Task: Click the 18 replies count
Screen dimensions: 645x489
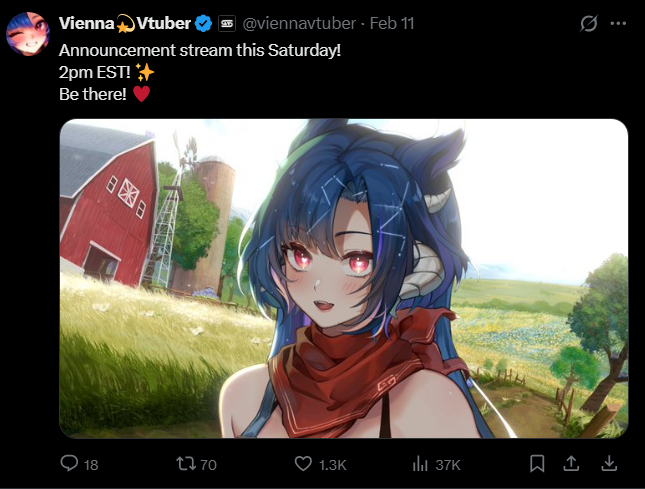Action: coord(91,465)
